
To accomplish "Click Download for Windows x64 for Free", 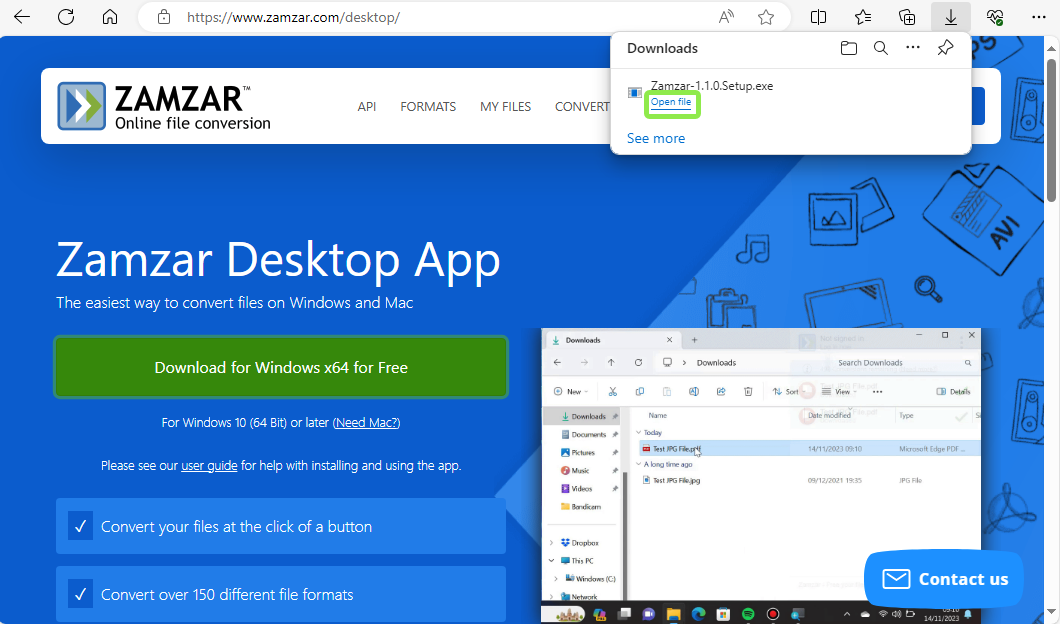I will tap(281, 368).
